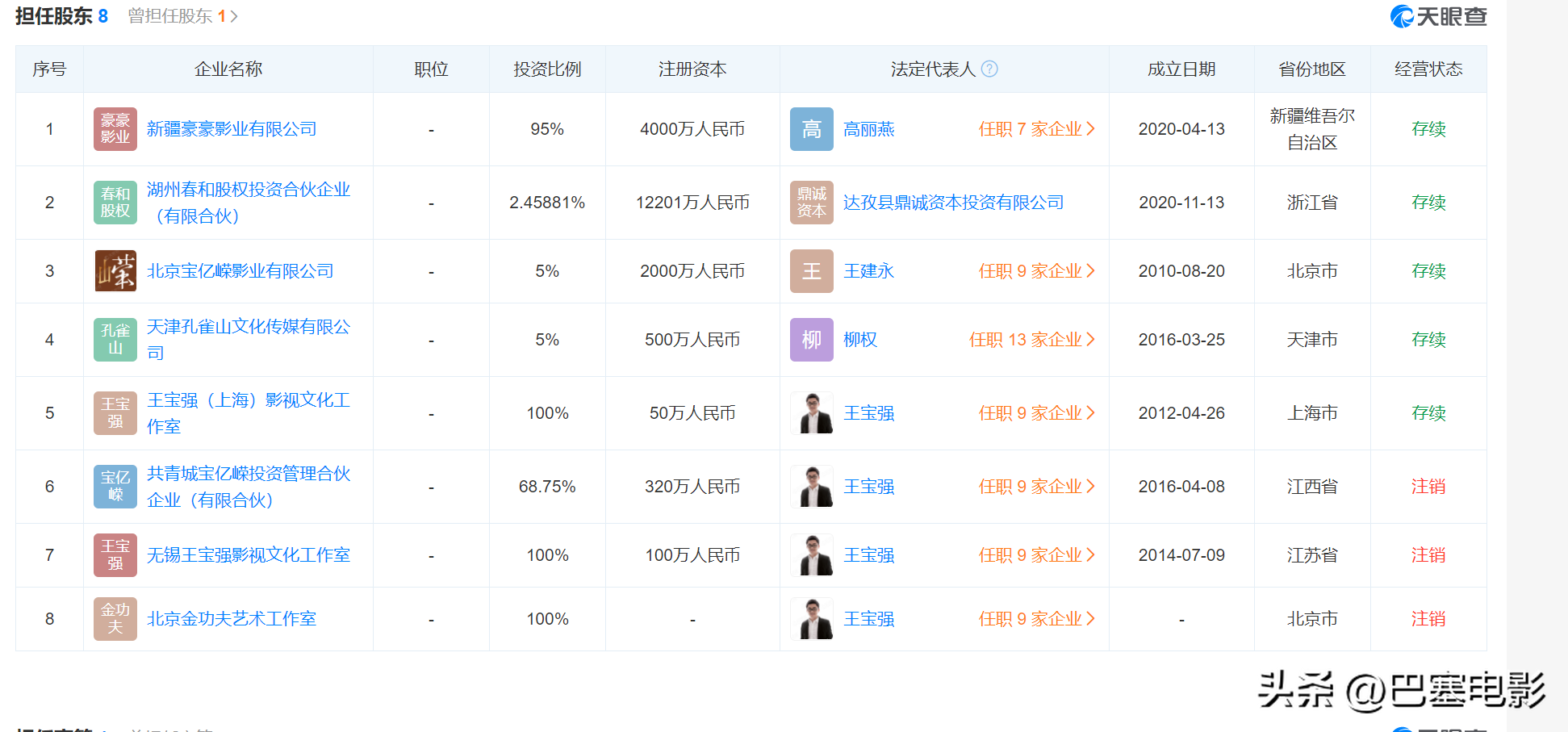Click the 天眼查 logo at top right

tap(1438, 16)
